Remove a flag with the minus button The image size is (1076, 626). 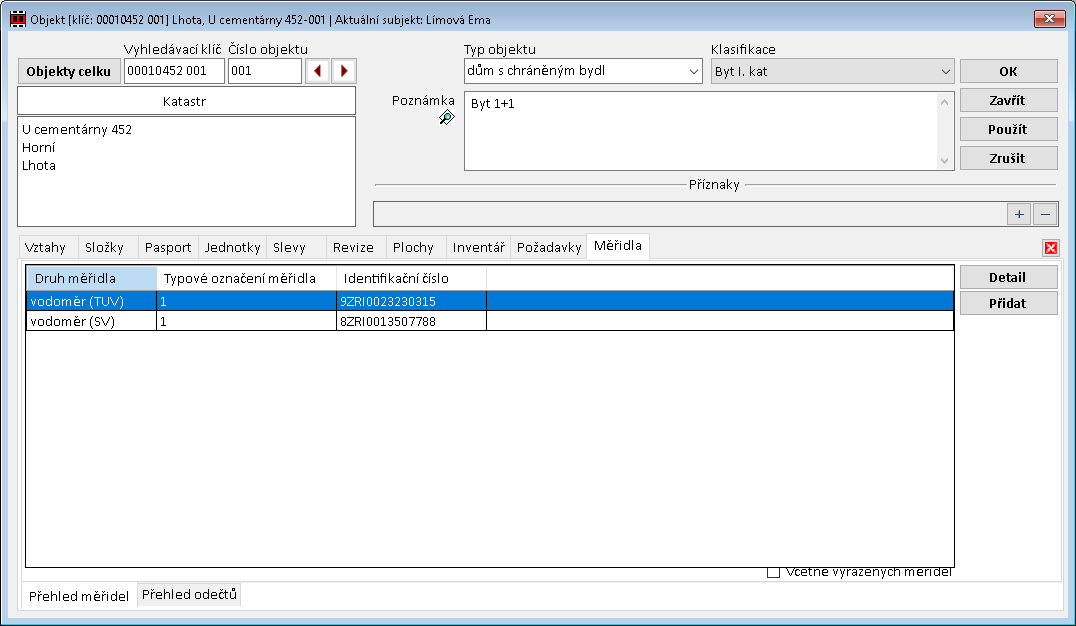pos(1044,214)
